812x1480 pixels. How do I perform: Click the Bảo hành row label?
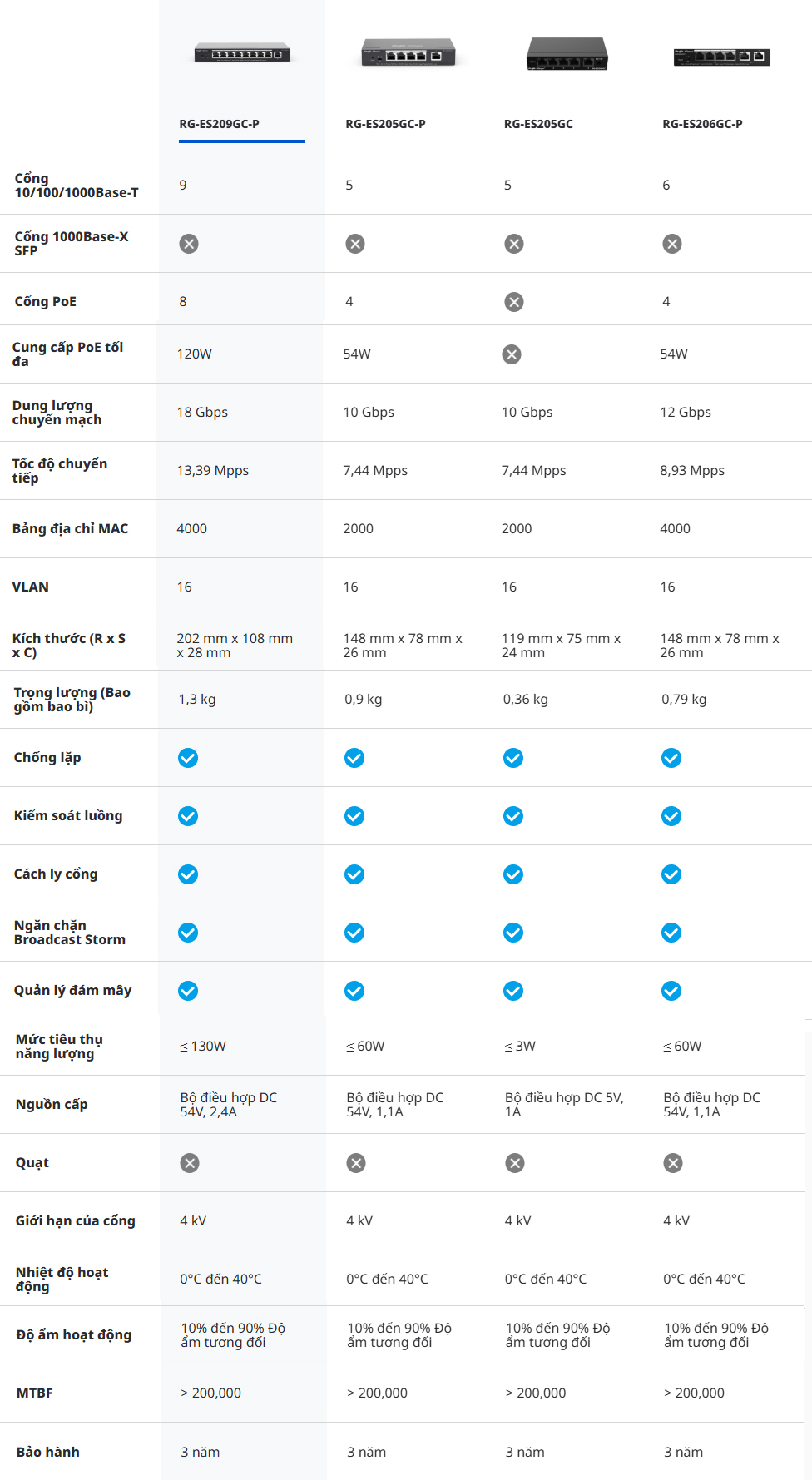click(x=48, y=1452)
